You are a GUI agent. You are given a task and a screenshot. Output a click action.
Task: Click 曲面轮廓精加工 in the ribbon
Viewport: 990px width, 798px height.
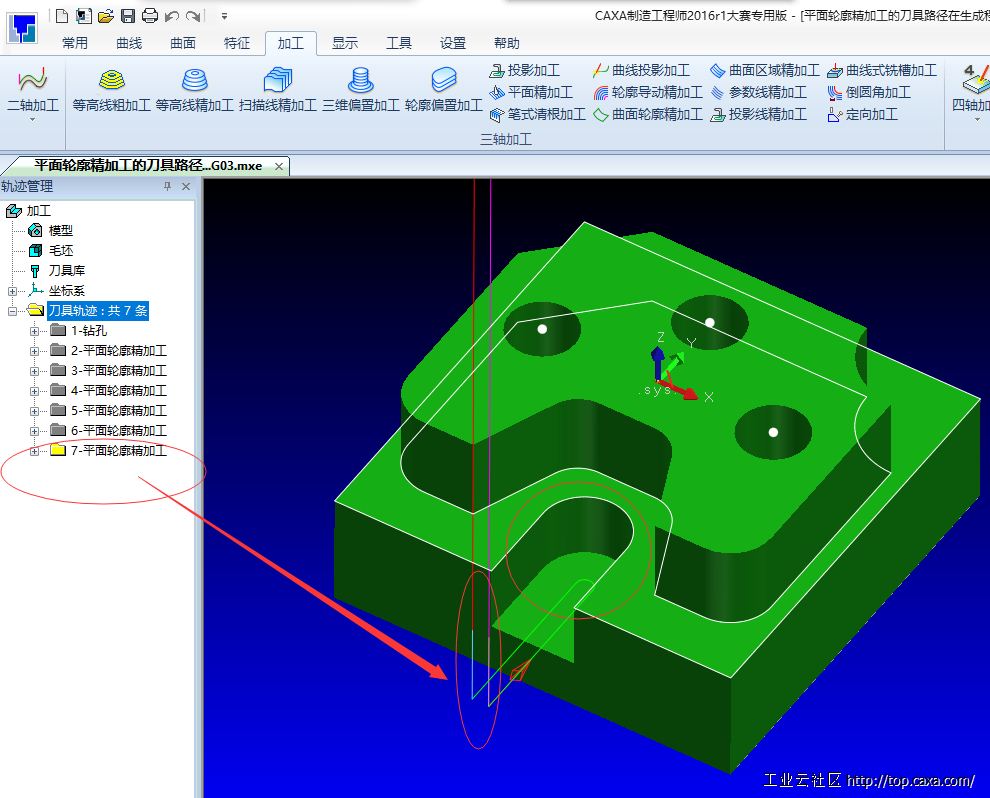pyautogui.click(x=648, y=115)
